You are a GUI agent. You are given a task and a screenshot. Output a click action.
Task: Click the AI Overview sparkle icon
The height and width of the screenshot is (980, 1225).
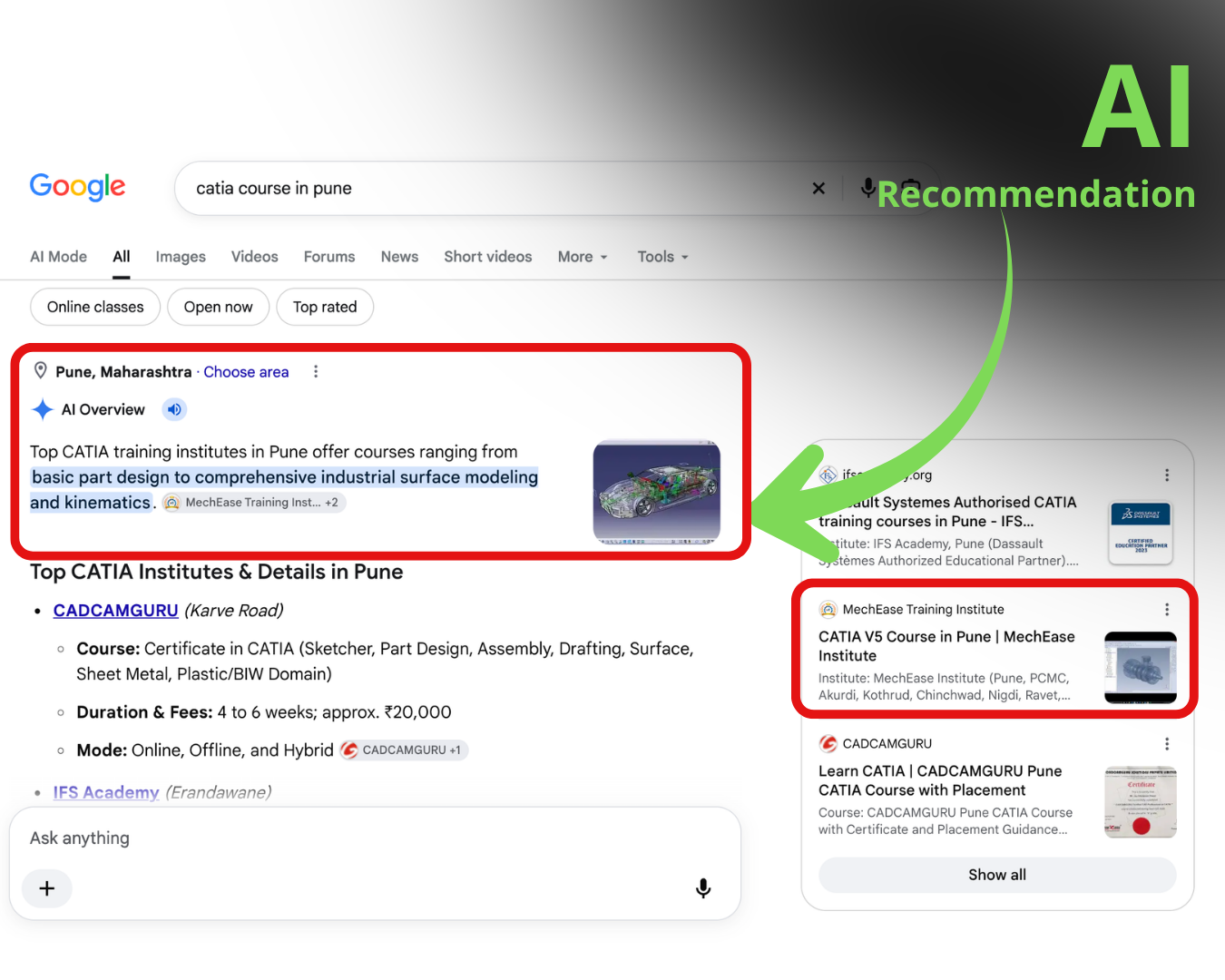[43, 409]
